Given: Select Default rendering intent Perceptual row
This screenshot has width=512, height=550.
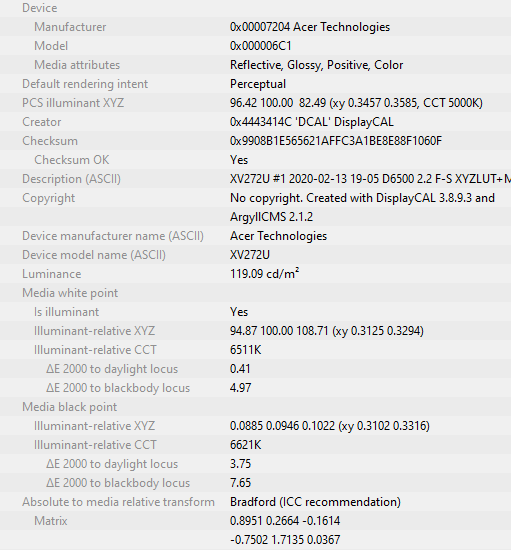Looking at the screenshot, I should click(x=255, y=84).
